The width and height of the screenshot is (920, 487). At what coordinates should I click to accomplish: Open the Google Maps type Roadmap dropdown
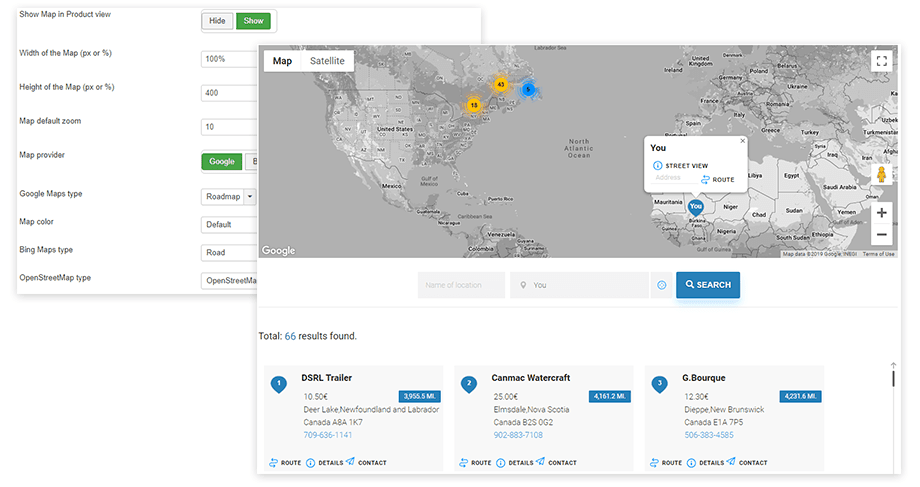pos(250,197)
